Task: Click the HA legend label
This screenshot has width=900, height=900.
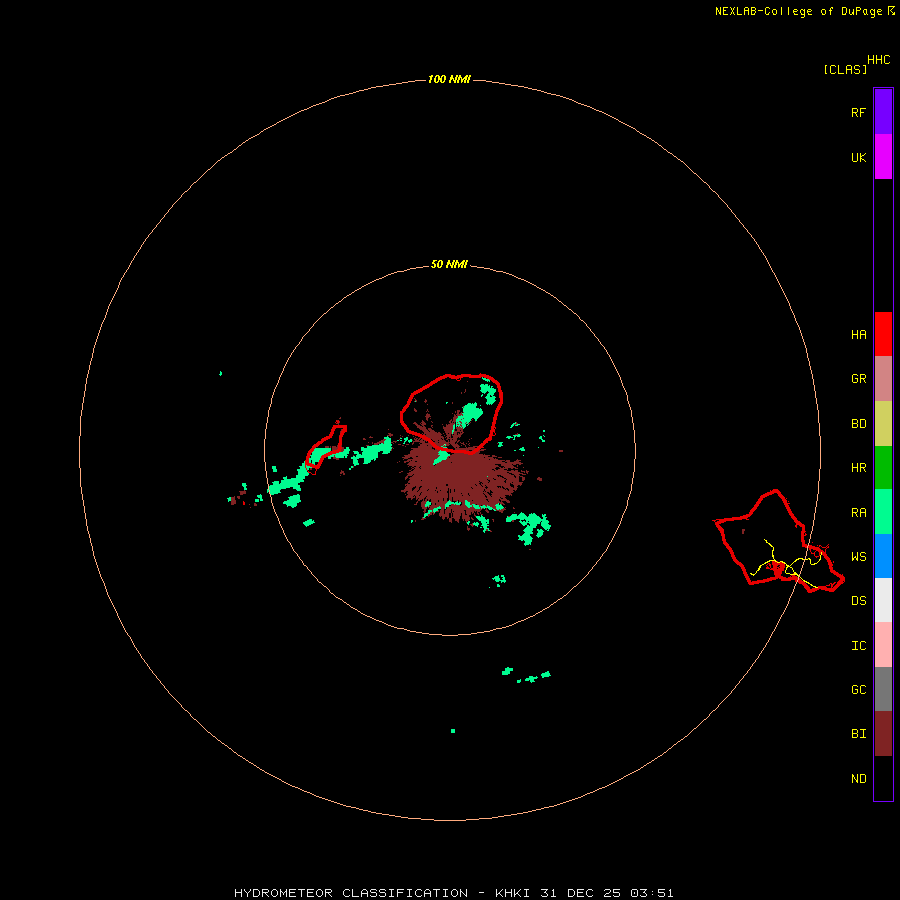Action: [858, 335]
